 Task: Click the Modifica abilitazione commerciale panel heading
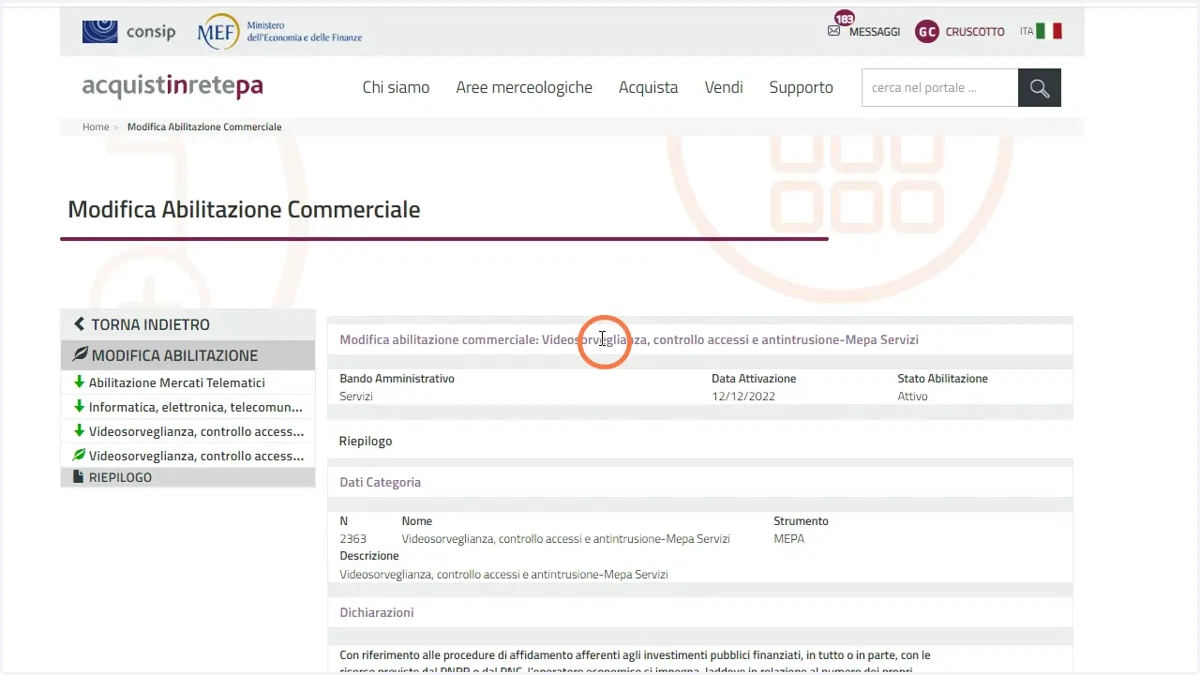pyautogui.click(x=629, y=340)
